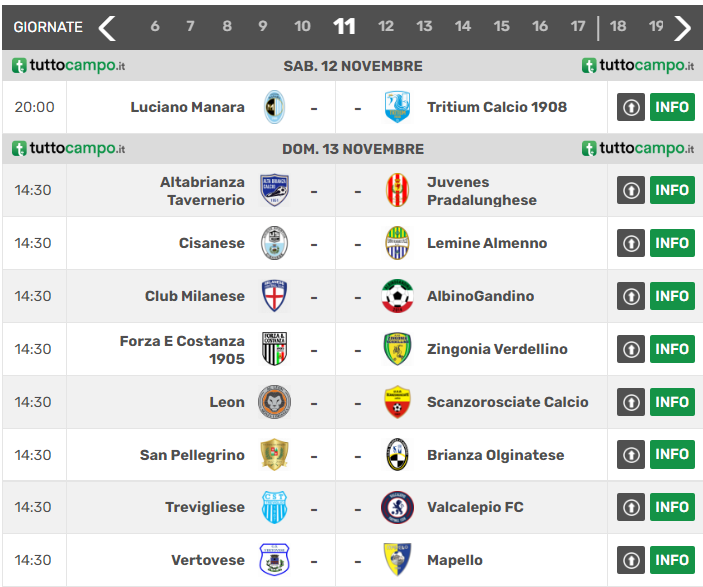The image size is (703, 587).
Task: Click the Valcalepio FC crest
Action: (397, 507)
